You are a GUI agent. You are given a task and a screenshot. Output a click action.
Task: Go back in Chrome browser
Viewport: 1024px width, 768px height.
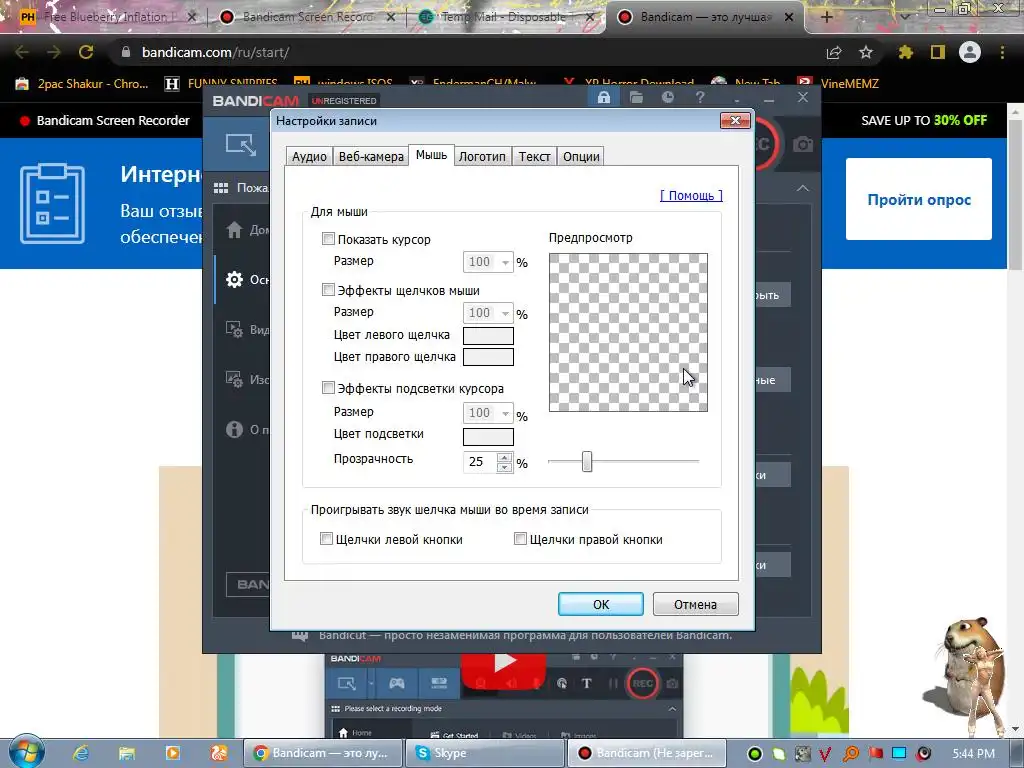point(22,52)
